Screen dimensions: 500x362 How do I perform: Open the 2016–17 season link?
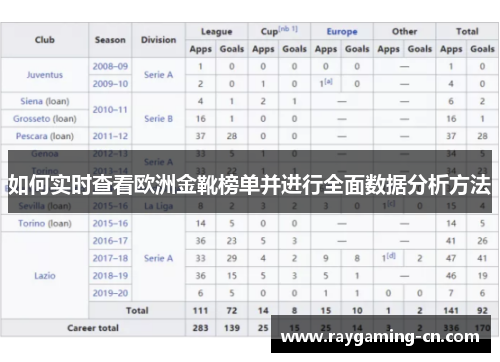click(x=110, y=241)
